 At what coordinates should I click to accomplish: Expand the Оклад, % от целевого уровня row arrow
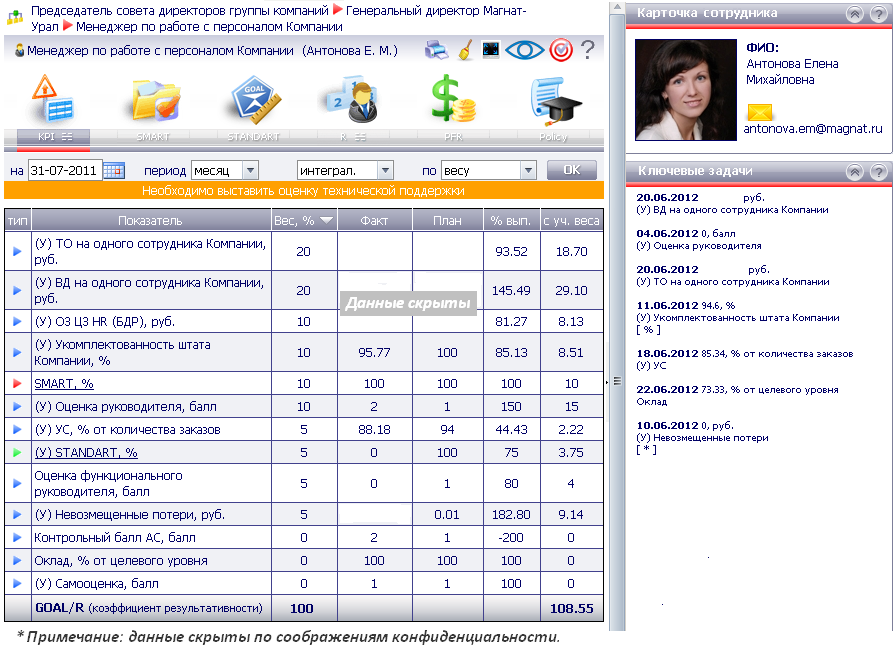(x=17, y=561)
